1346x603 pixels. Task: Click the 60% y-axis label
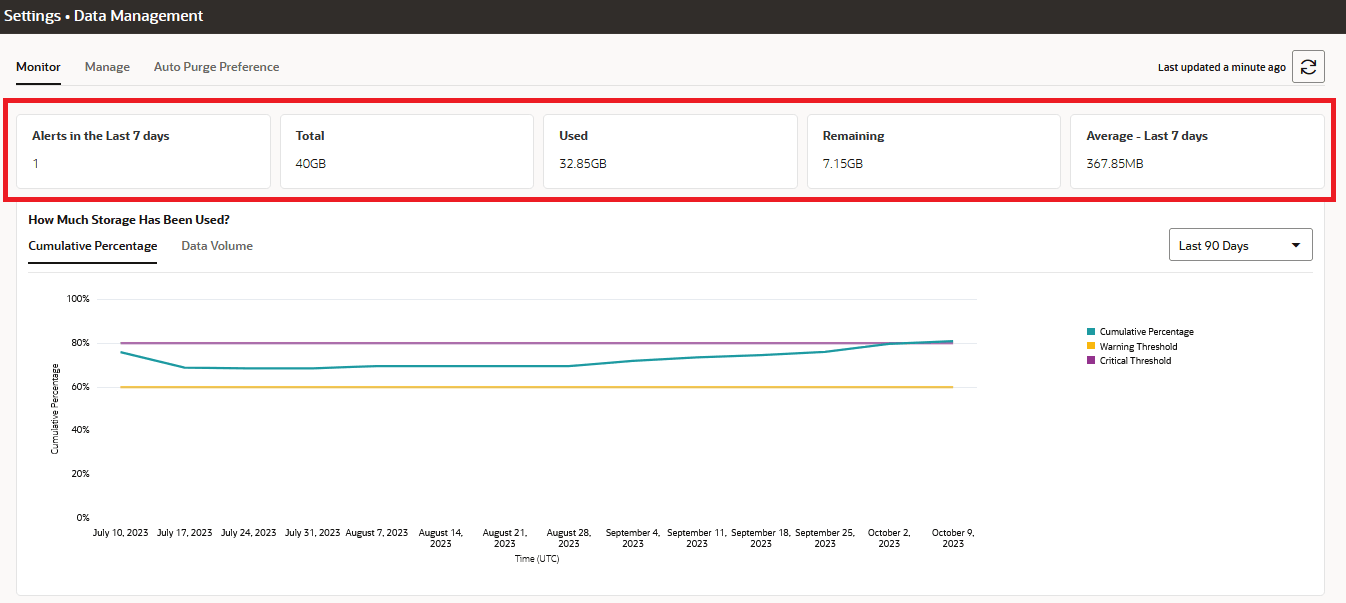(x=80, y=387)
